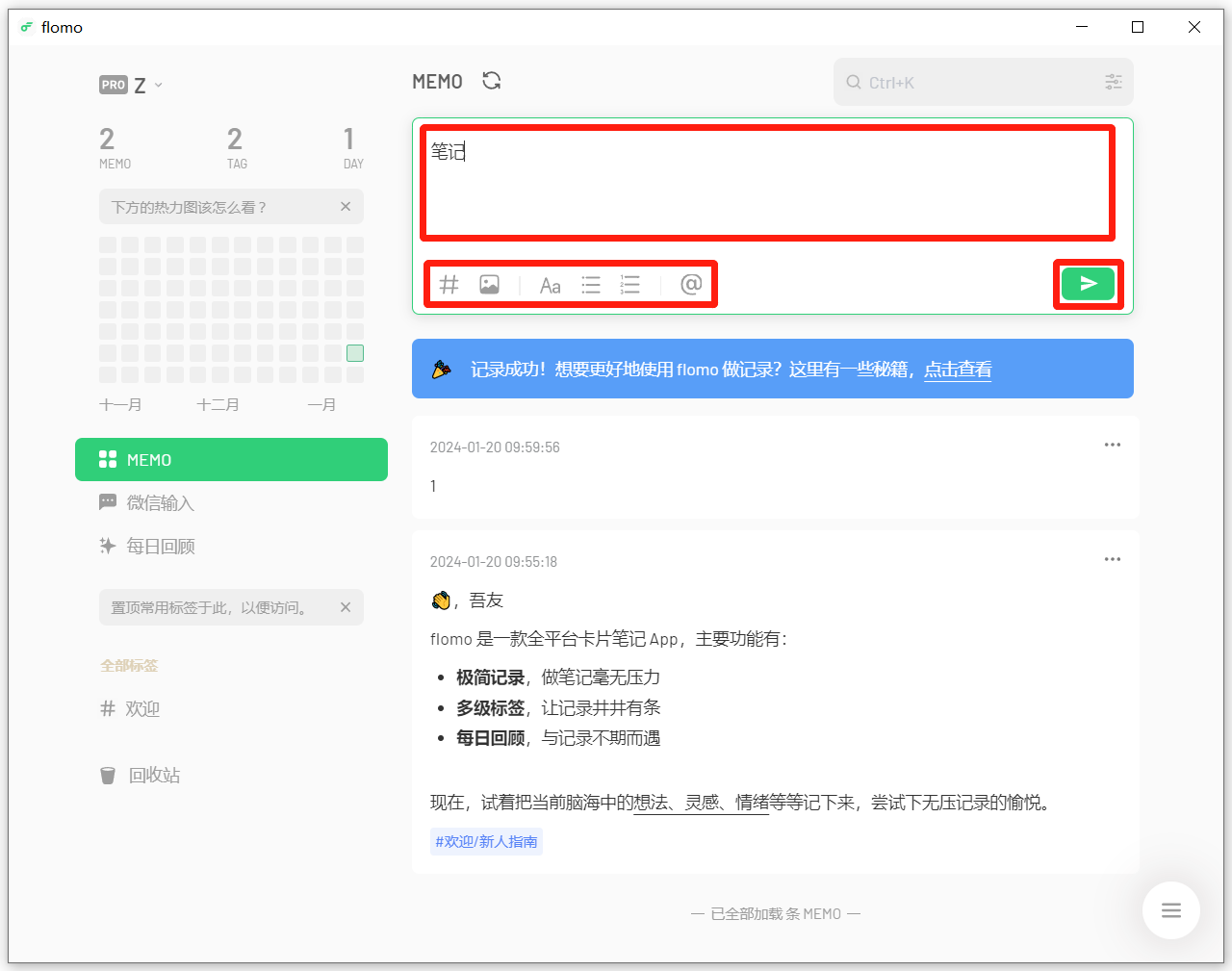Click the party popper icon in banner
1232x971 pixels.
coord(442,369)
